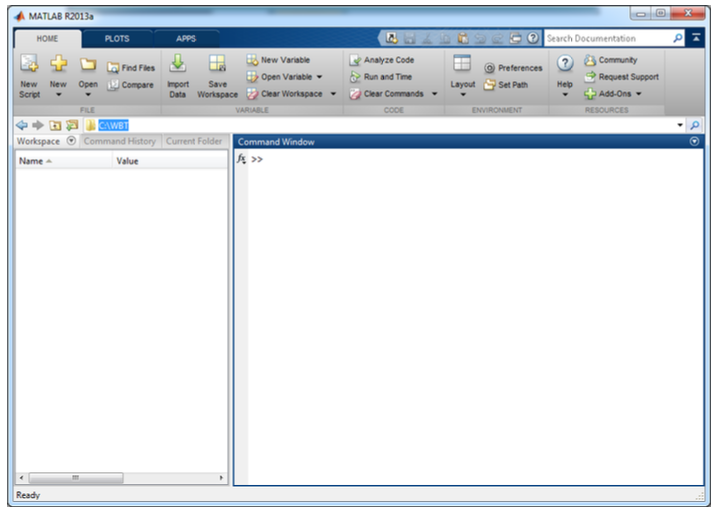Open Workspace panel actions menu

(71, 141)
